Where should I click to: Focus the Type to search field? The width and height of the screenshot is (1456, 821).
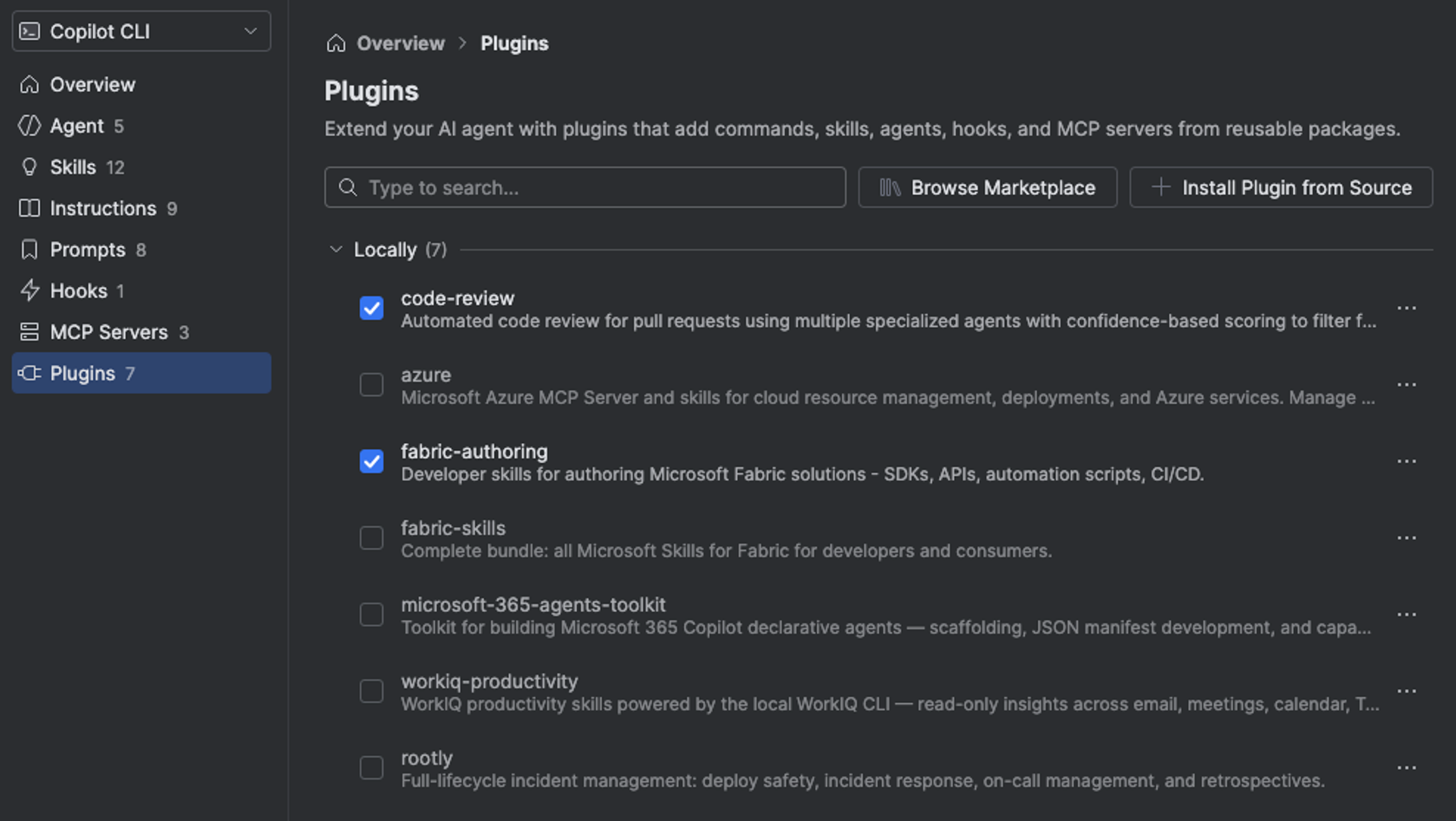(x=585, y=187)
